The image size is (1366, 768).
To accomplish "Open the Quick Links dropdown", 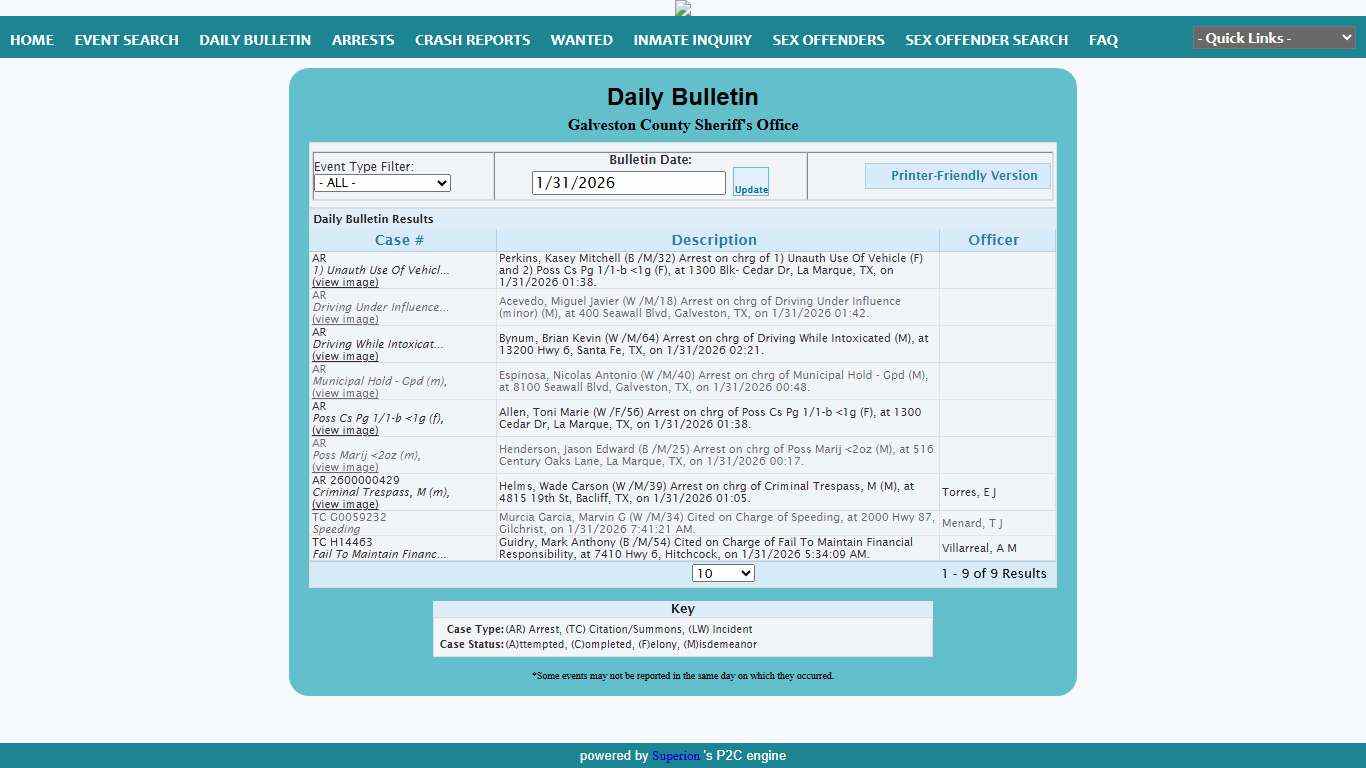I will coord(1274,38).
